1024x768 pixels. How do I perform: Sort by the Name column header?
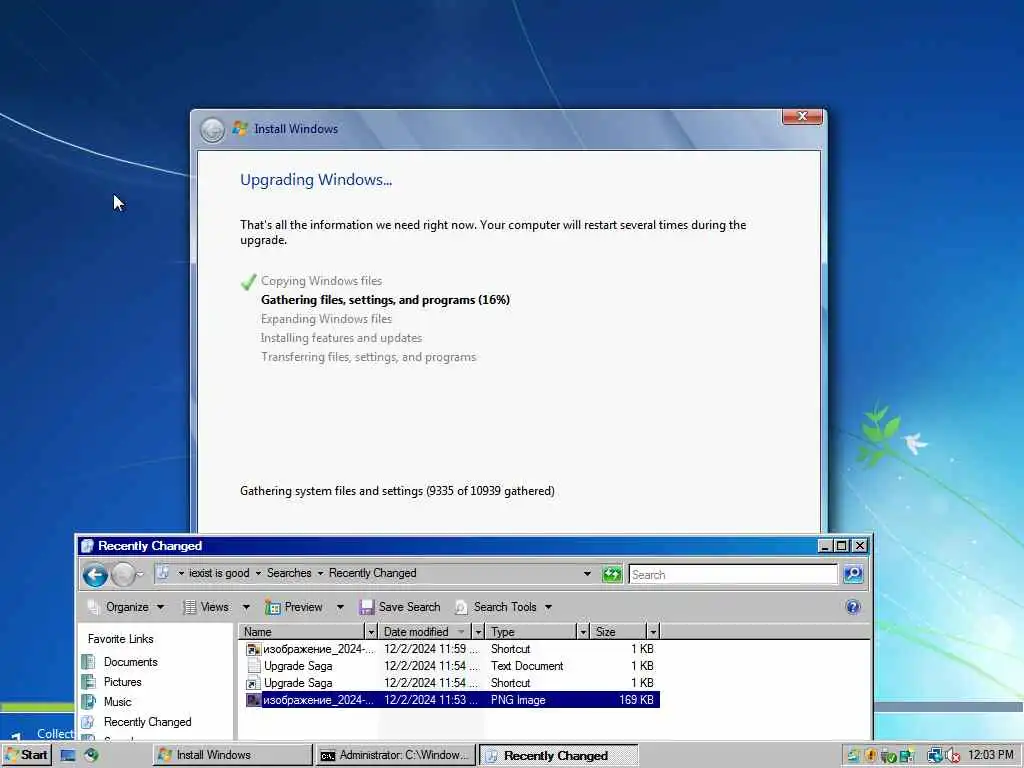pyautogui.click(x=302, y=632)
